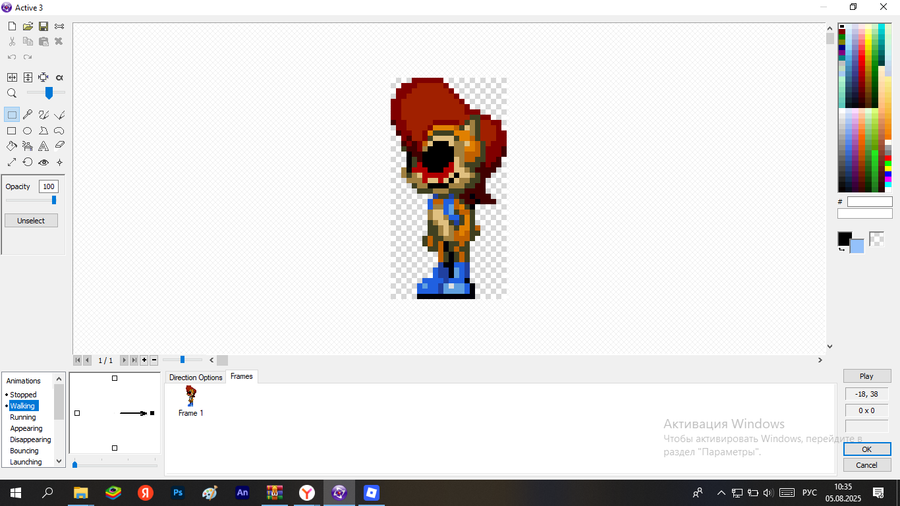
Task: Click the Play button
Action: pos(867,376)
